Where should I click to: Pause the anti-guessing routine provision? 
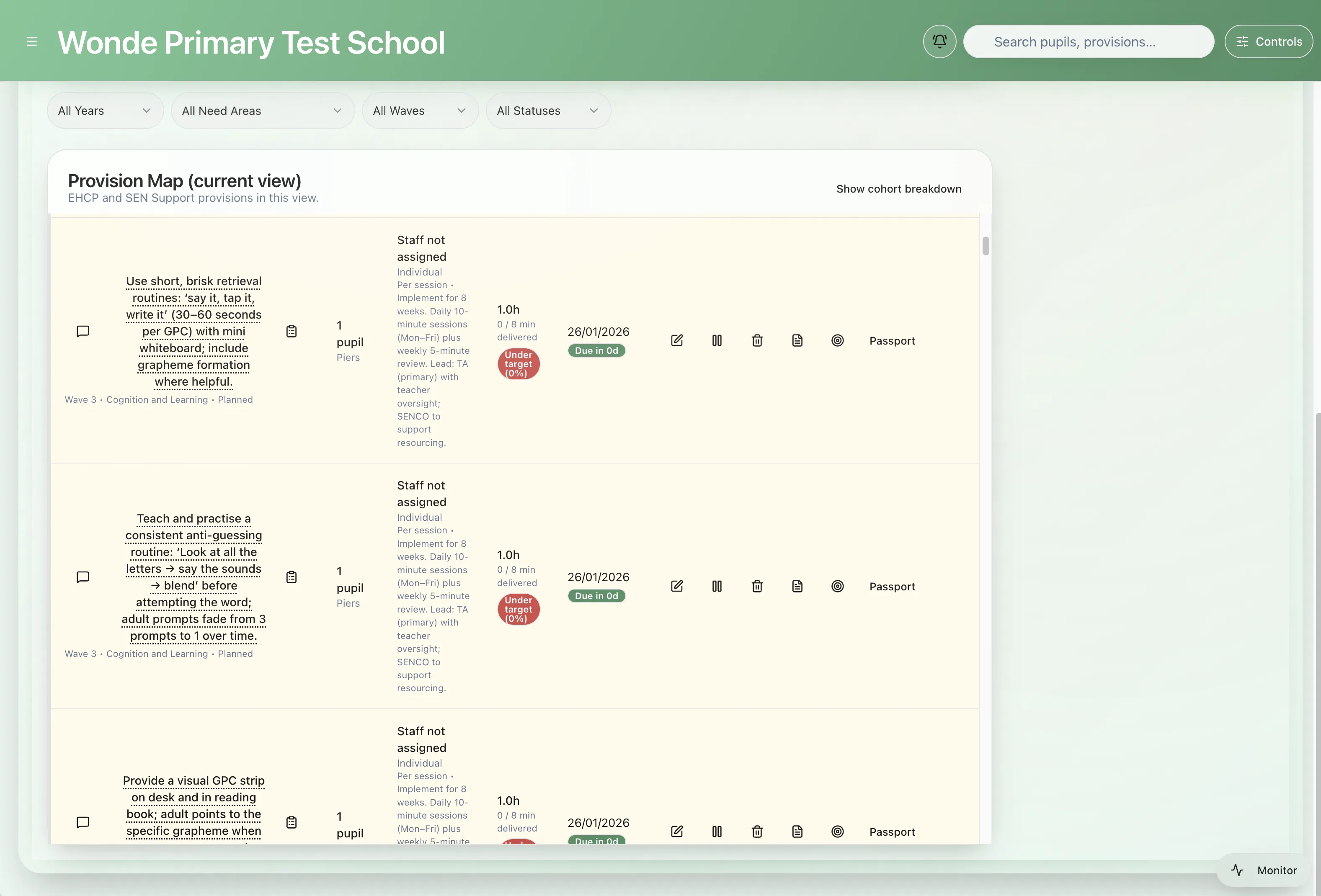pos(717,586)
